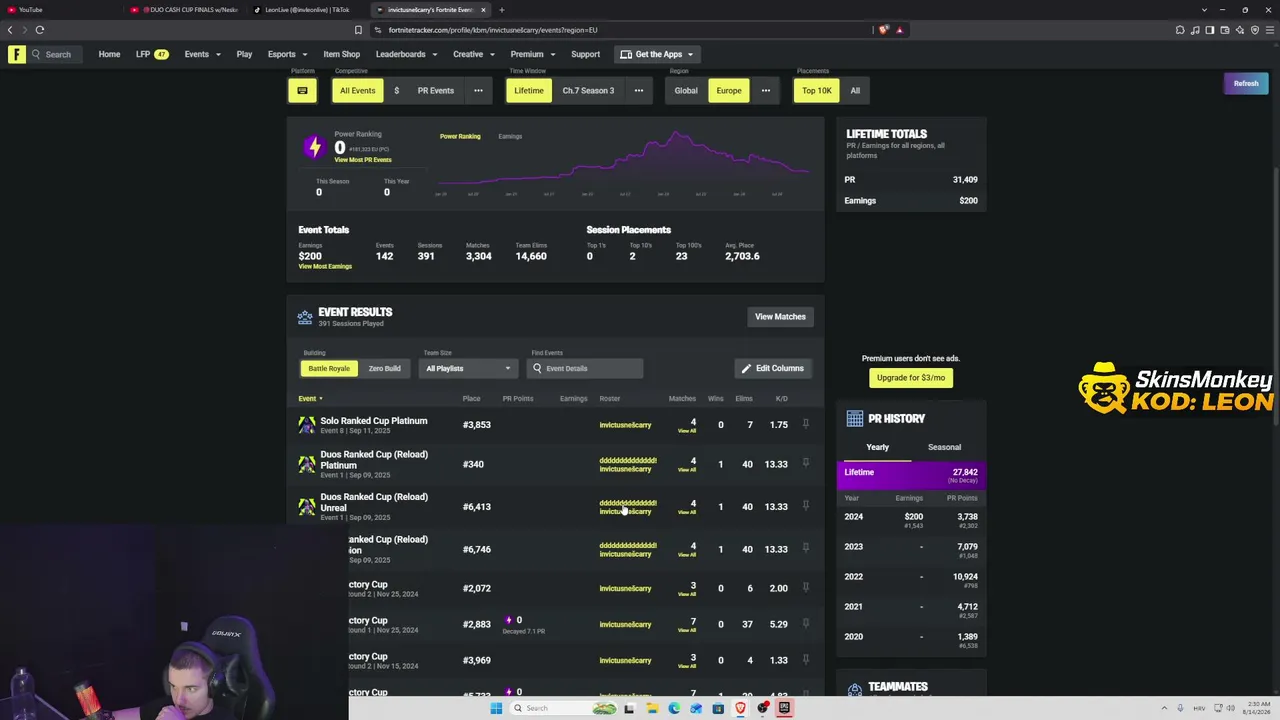Select the keyboard platform filter icon

pos(302,90)
